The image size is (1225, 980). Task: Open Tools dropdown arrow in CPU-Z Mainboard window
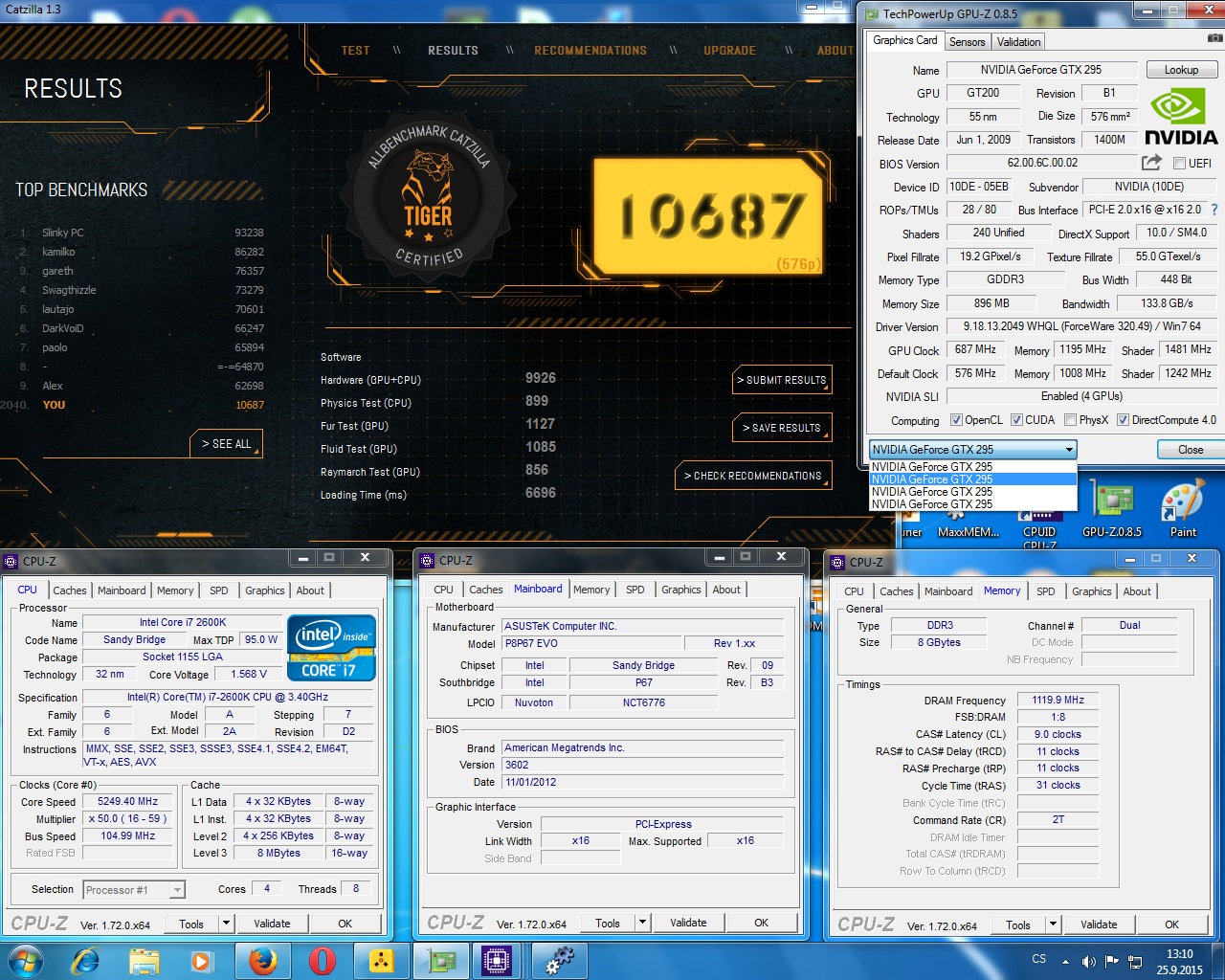pos(642,923)
